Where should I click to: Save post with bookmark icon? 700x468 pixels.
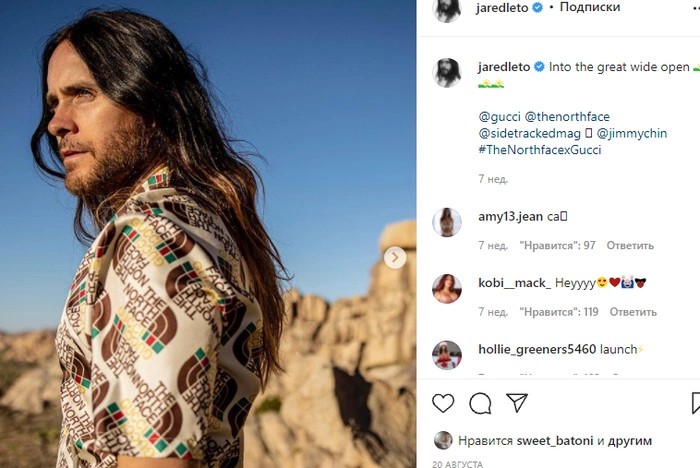click(696, 403)
